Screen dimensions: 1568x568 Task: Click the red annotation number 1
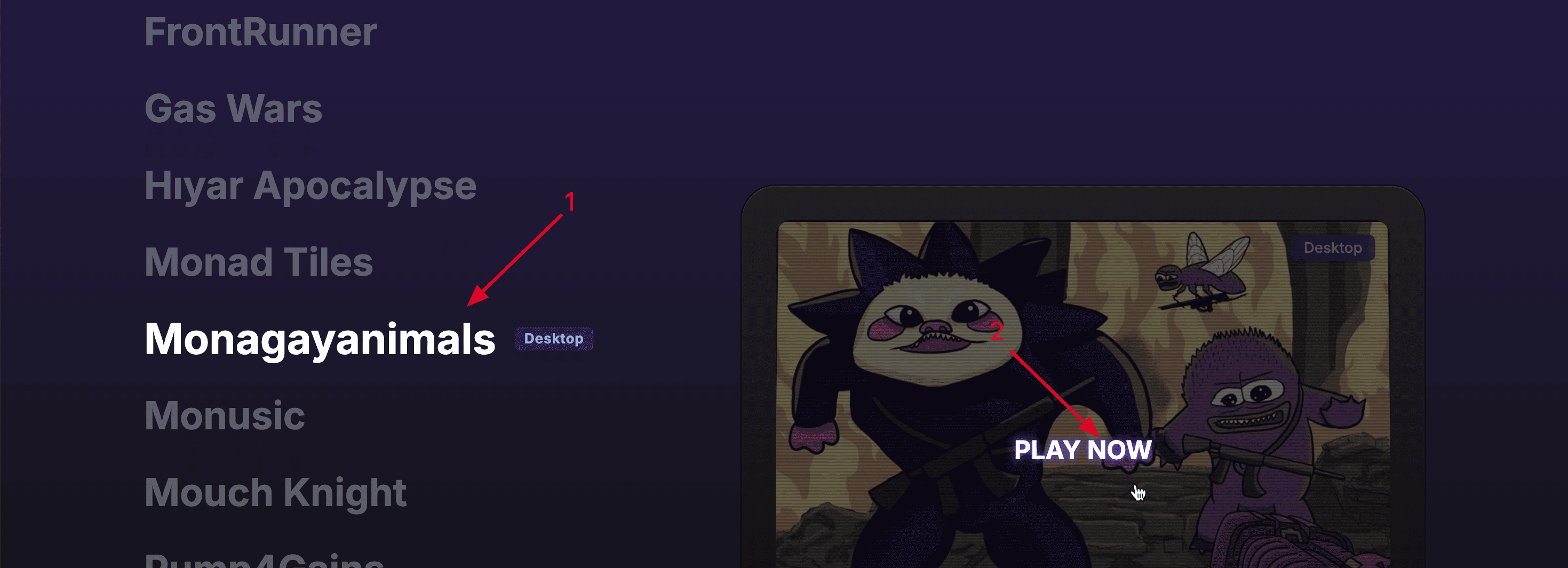click(x=570, y=202)
